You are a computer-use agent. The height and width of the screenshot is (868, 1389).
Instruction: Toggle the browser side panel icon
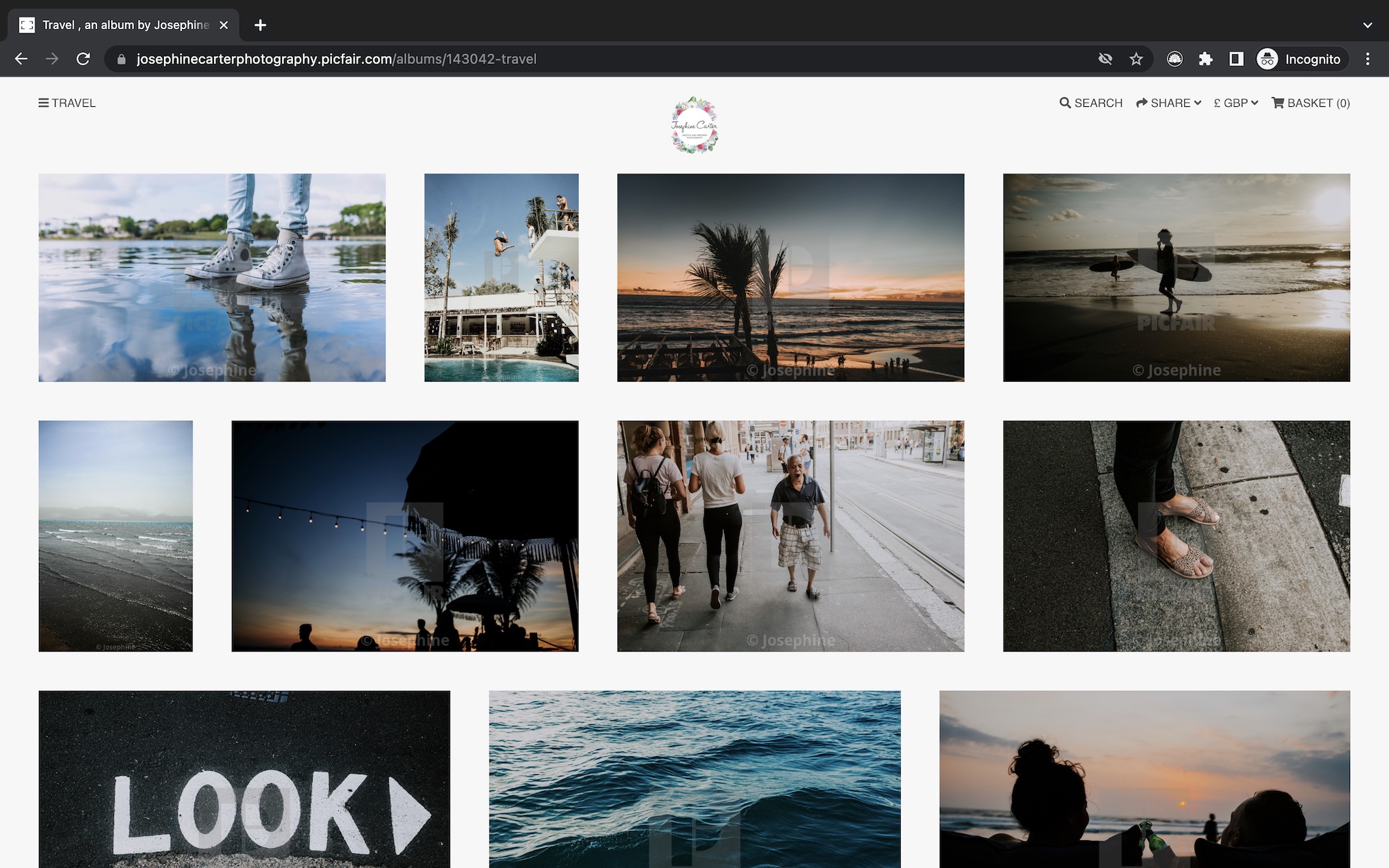(1236, 59)
